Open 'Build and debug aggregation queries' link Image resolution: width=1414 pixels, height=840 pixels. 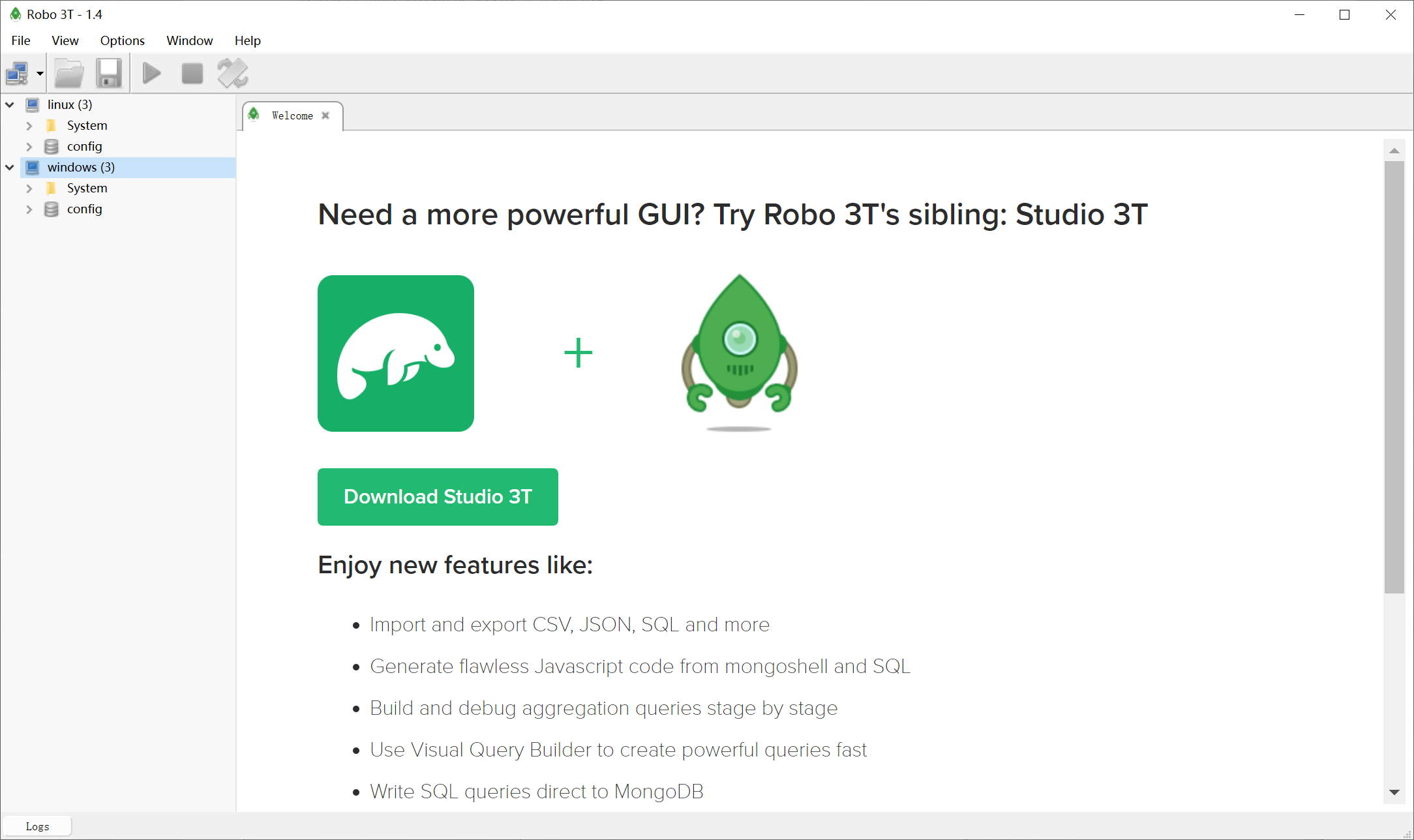click(603, 708)
